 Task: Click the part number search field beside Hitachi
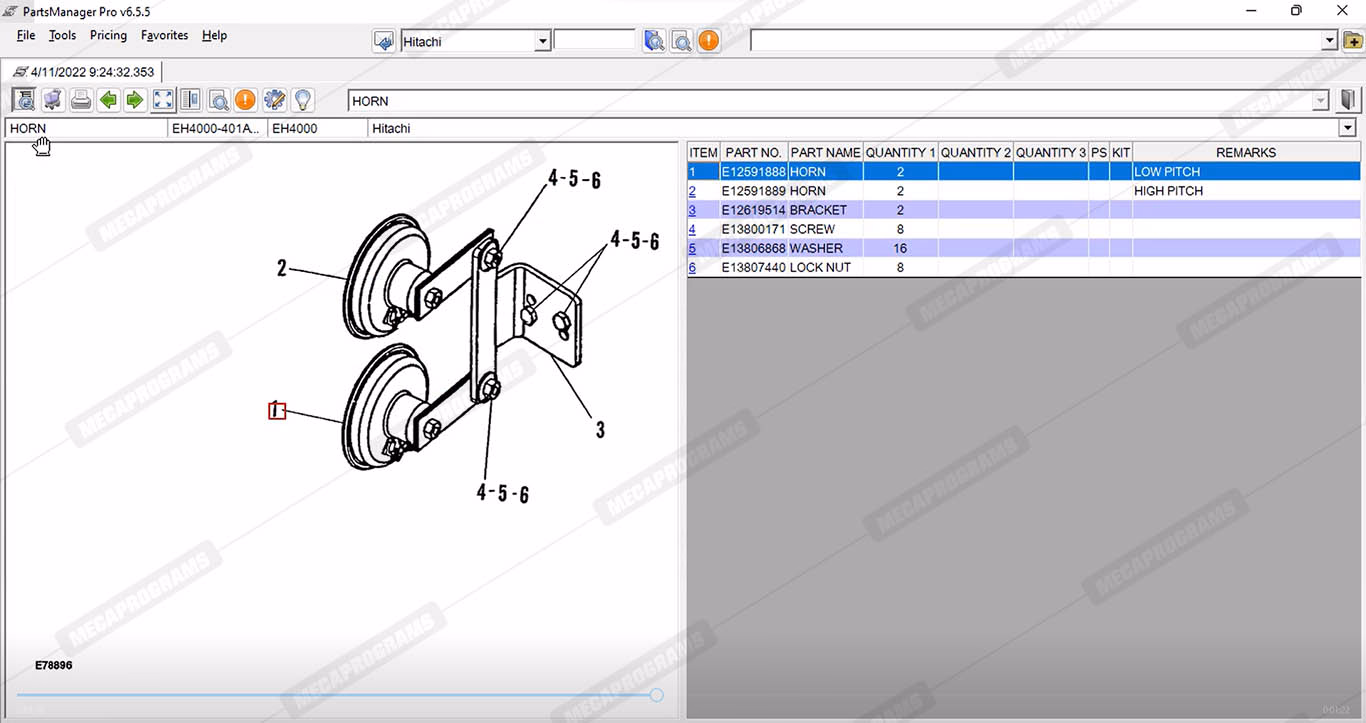coord(594,41)
